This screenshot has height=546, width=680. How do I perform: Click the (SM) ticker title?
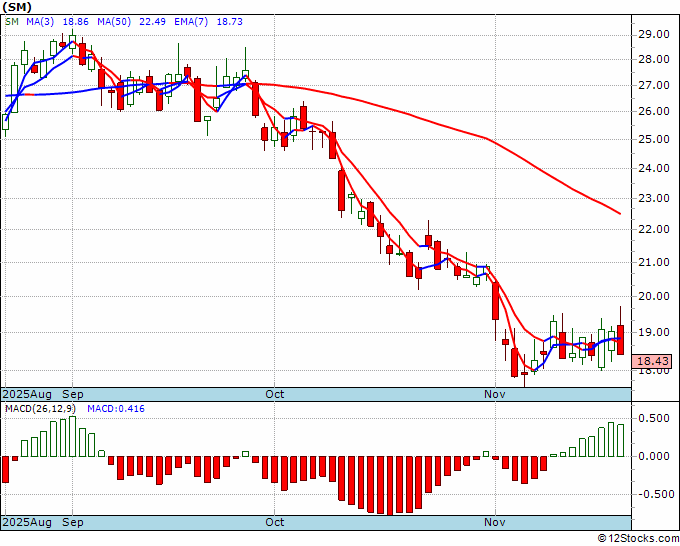(16, 6)
